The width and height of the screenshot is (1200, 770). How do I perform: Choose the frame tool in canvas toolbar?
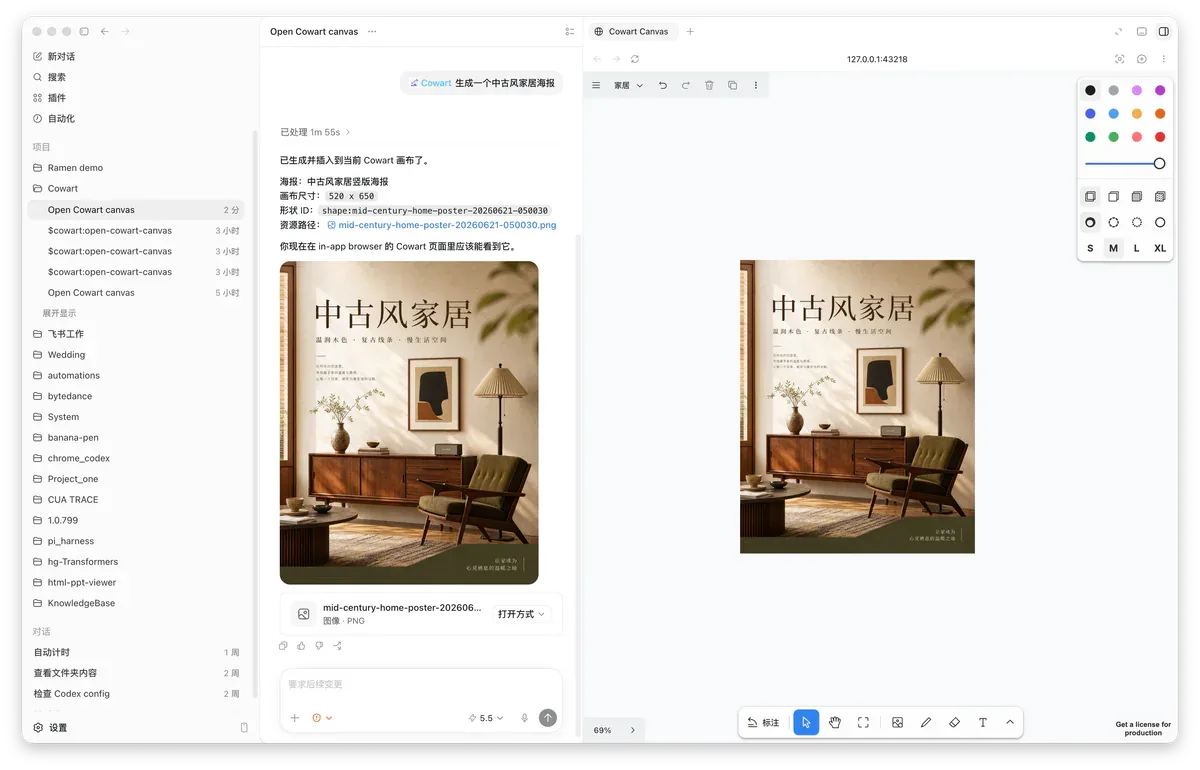point(863,722)
